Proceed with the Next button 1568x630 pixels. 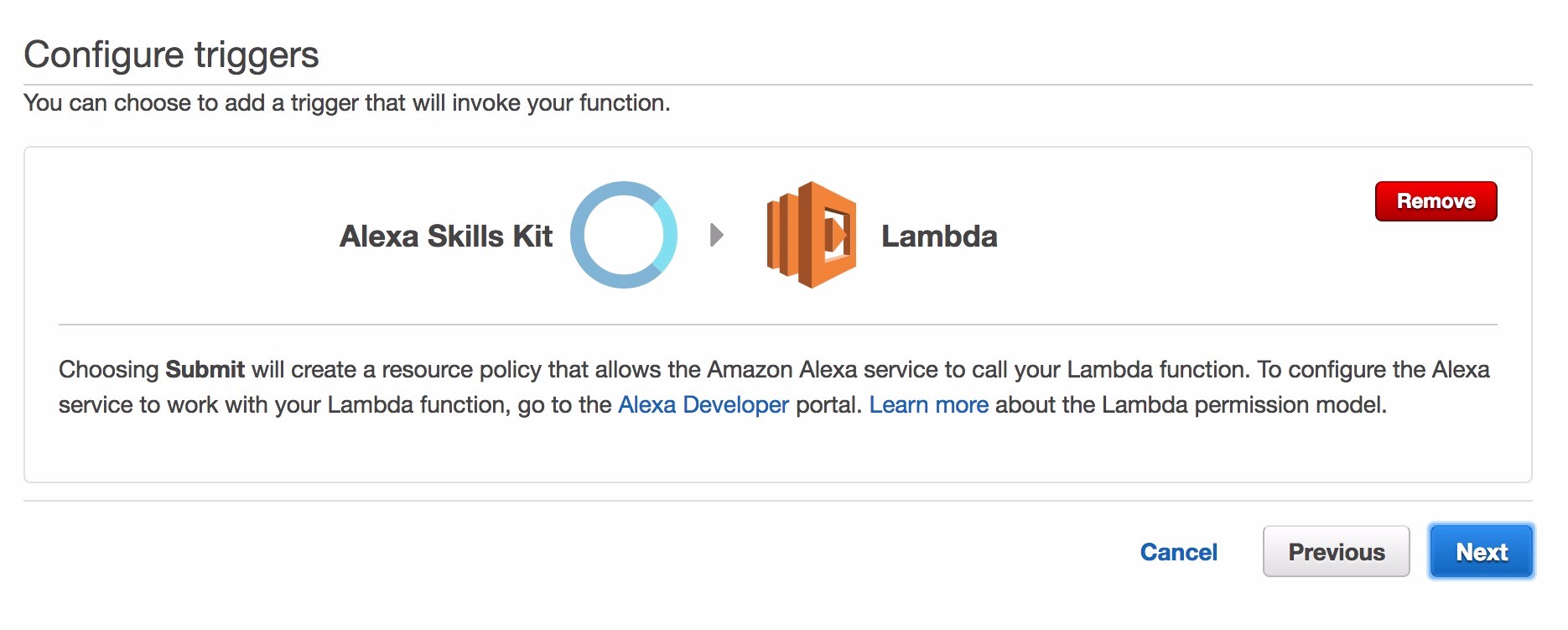click(x=1481, y=552)
